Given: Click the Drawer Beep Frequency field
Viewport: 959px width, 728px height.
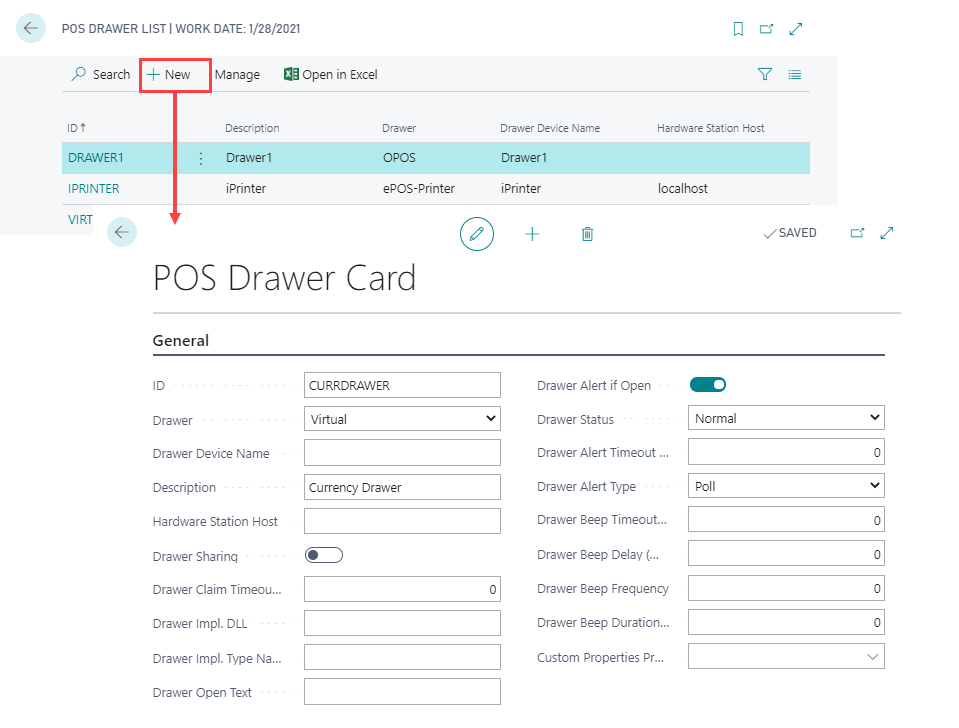Looking at the screenshot, I should [x=786, y=588].
